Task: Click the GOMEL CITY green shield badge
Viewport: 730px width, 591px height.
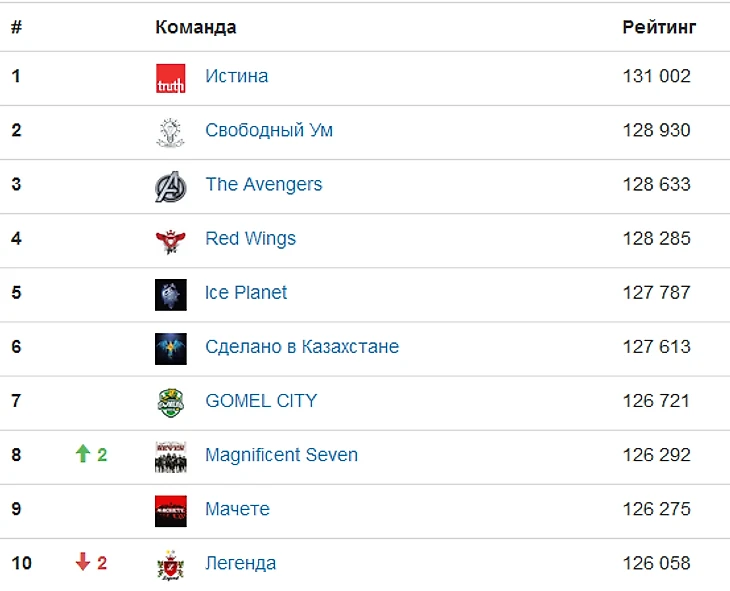Action: [170, 403]
